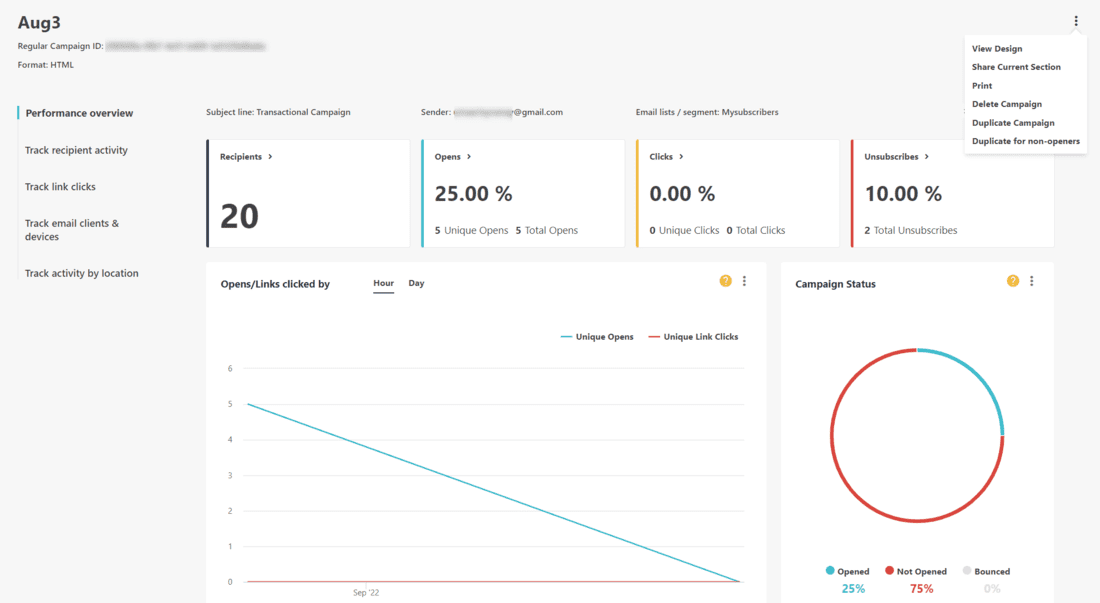Toggle the Opened legend in donut chart
1100x603 pixels.
(x=847, y=571)
